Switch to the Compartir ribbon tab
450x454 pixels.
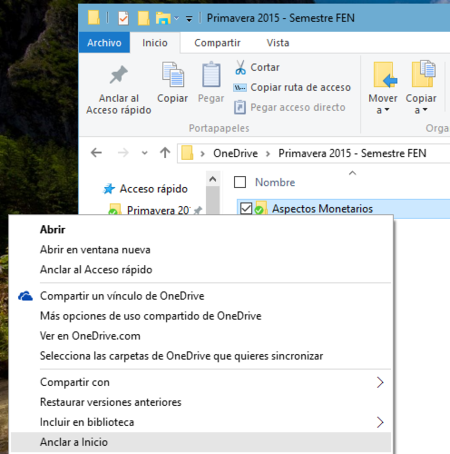click(217, 43)
